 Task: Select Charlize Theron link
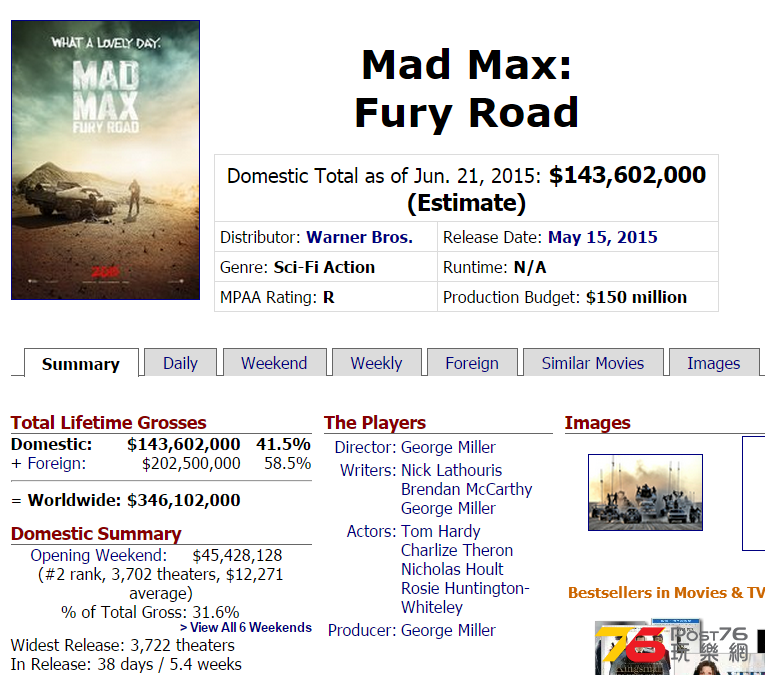tap(457, 550)
